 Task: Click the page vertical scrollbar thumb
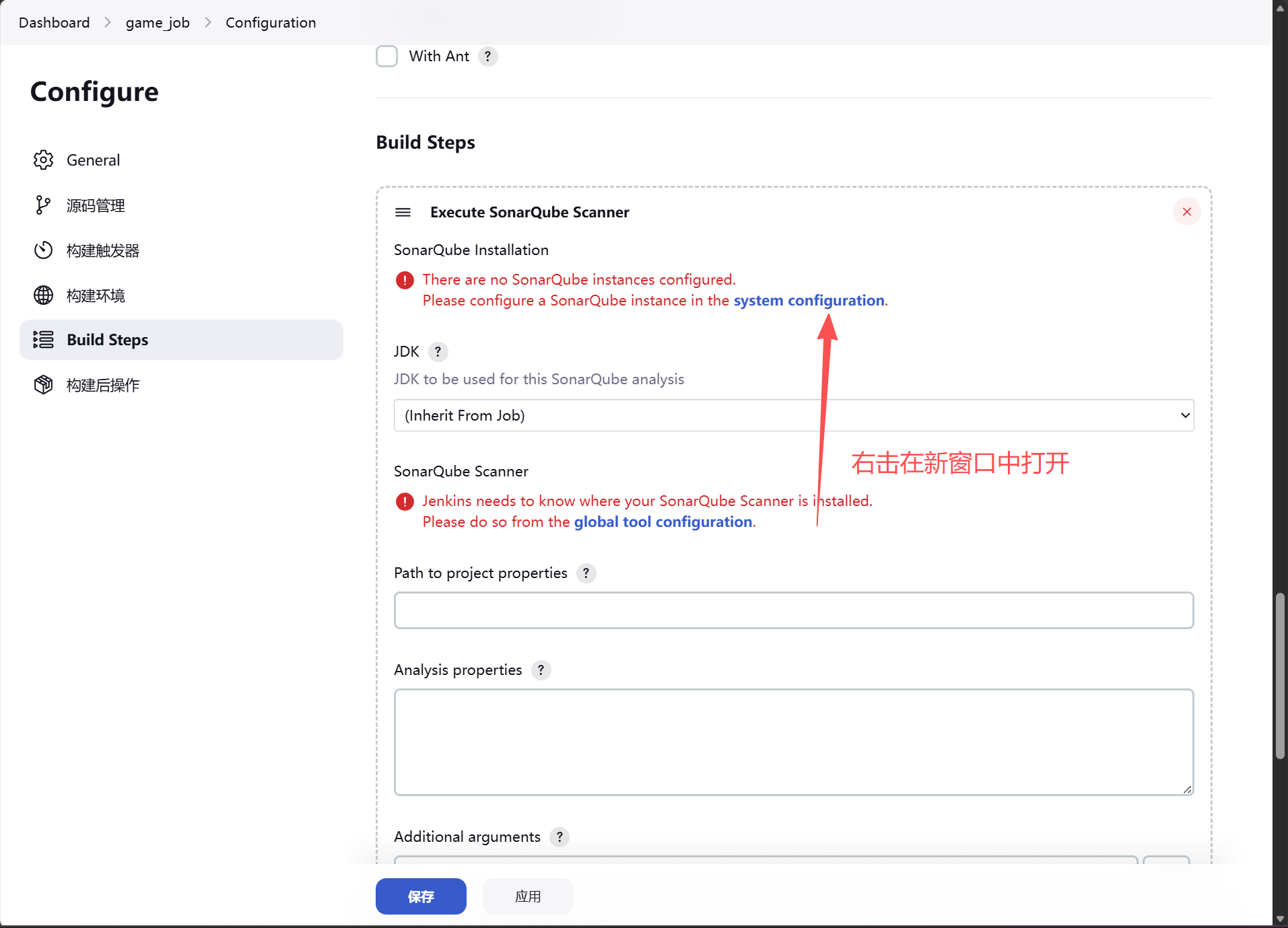point(1280,676)
